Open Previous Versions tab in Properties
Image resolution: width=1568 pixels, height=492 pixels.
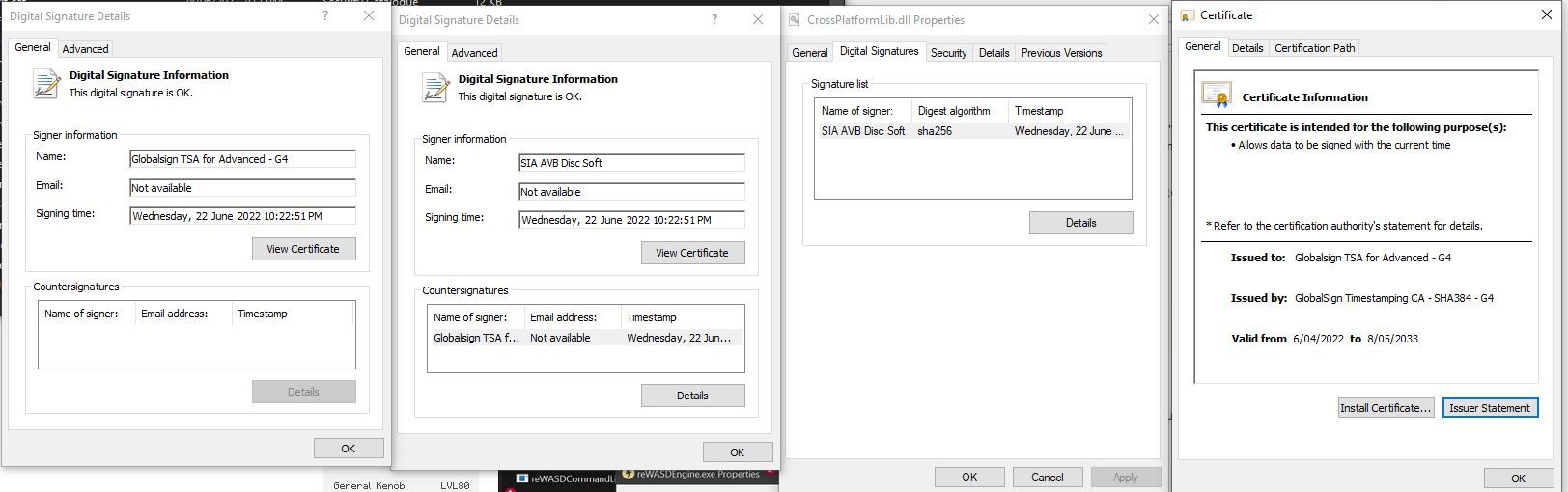[1061, 52]
